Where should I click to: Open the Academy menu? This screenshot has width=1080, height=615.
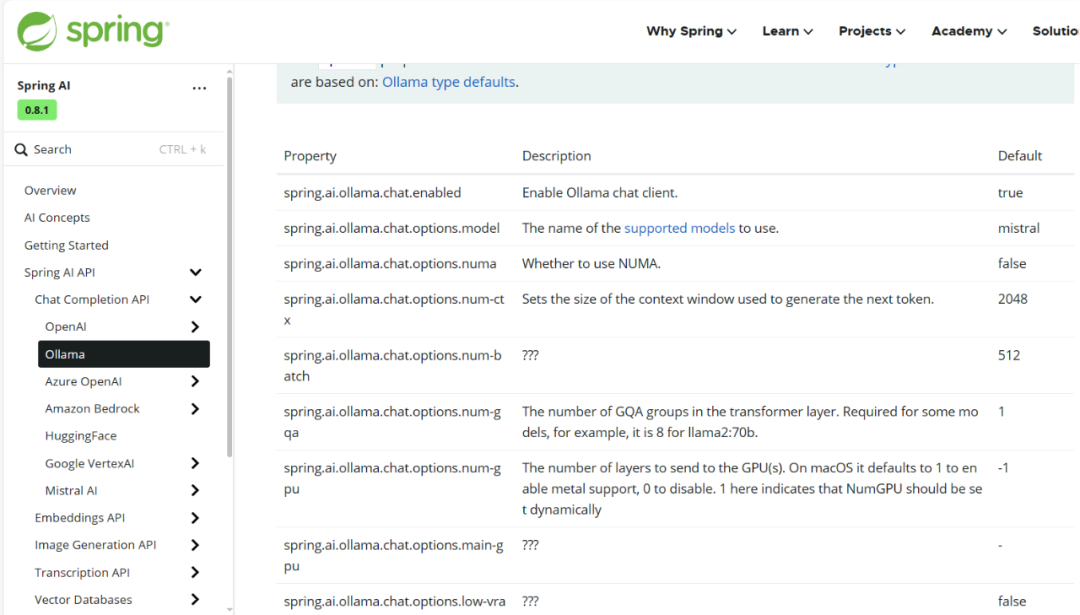tap(968, 31)
